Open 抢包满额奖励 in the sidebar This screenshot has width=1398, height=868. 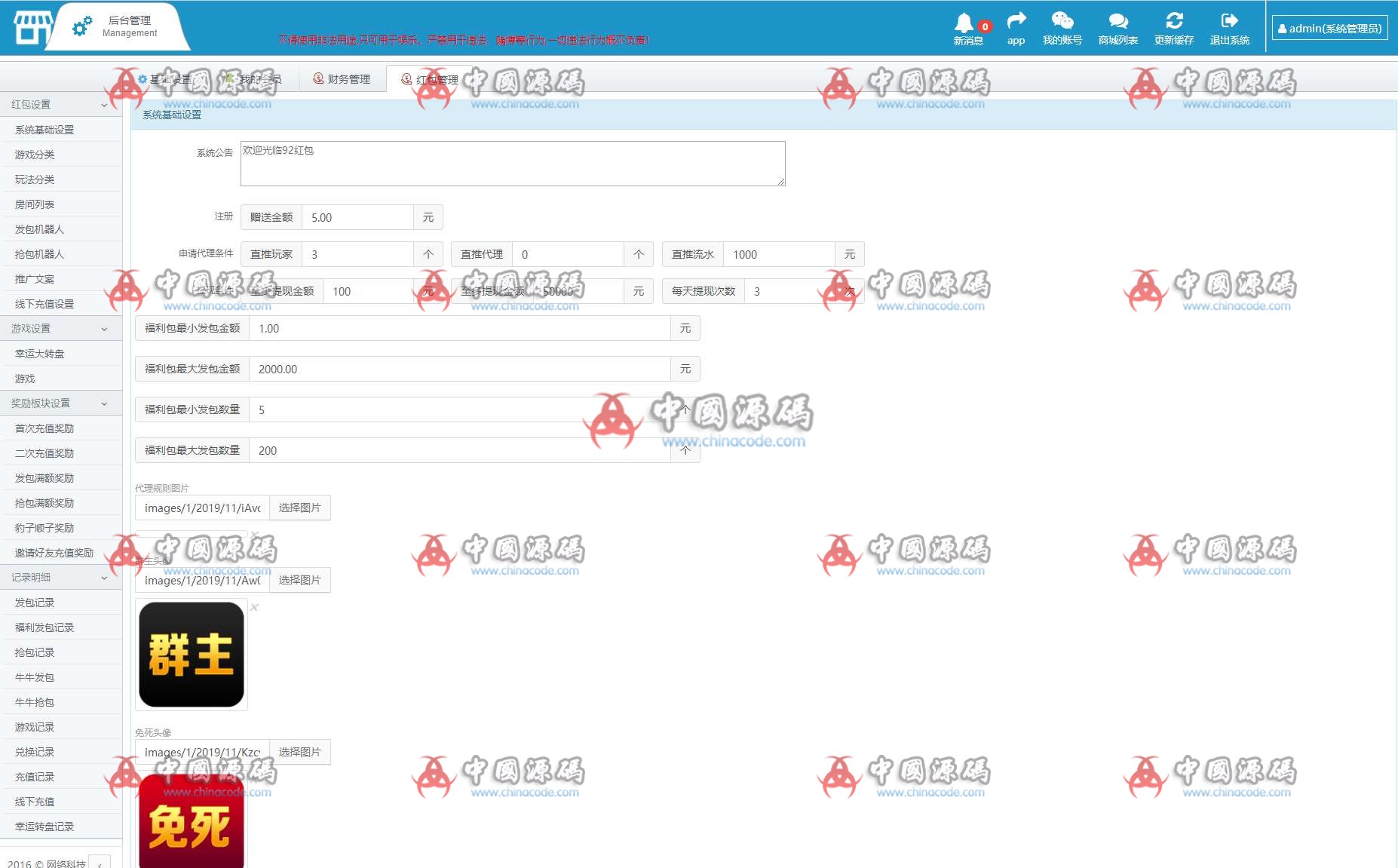pyautogui.click(x=61, y=503)
